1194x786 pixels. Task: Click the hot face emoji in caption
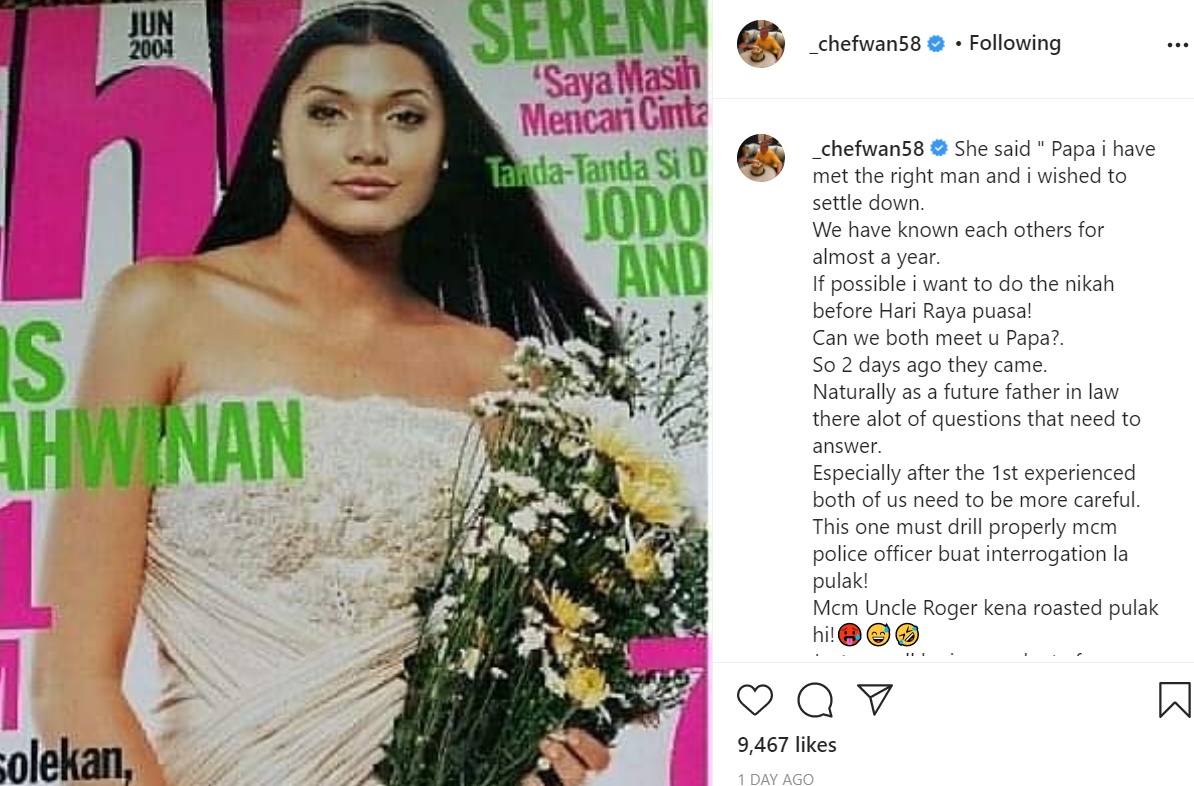pos(849,634)
